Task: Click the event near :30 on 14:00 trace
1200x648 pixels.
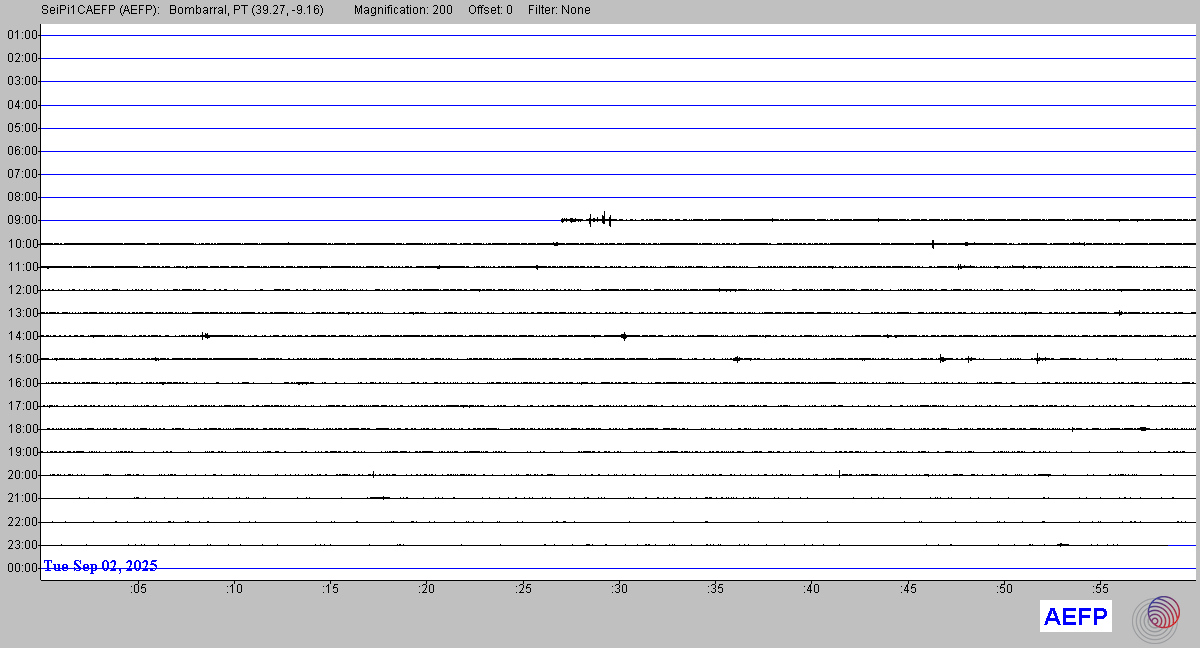Action: tap(624, 336)
